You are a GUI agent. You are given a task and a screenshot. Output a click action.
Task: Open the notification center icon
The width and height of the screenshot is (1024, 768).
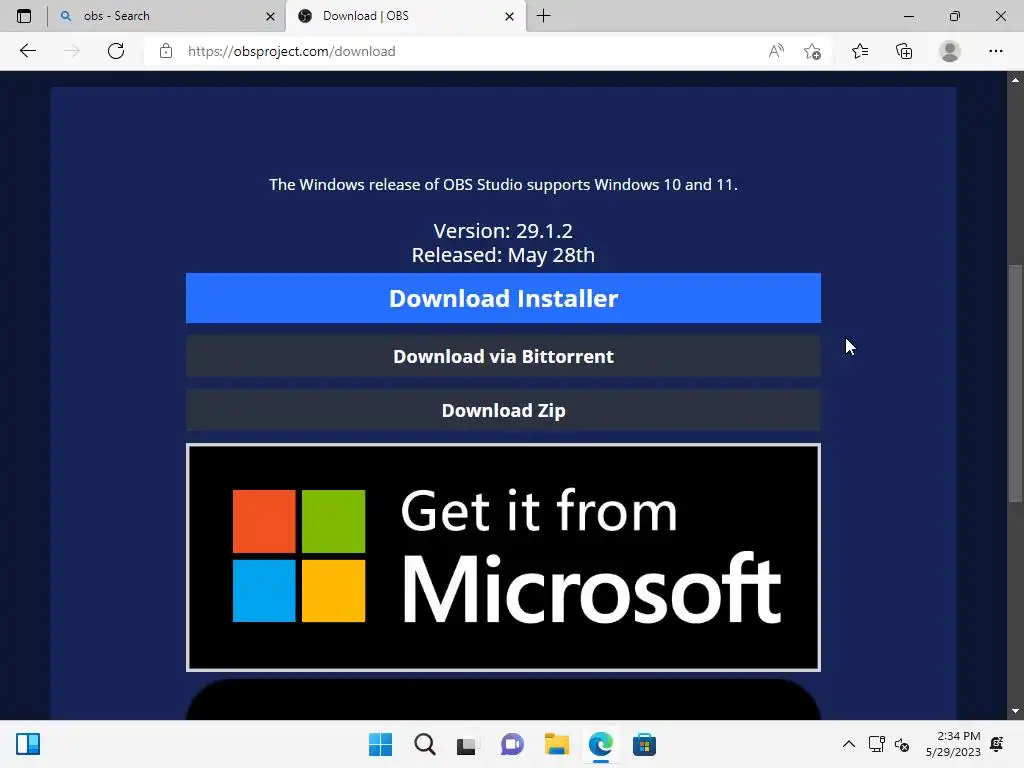point(997,744)
